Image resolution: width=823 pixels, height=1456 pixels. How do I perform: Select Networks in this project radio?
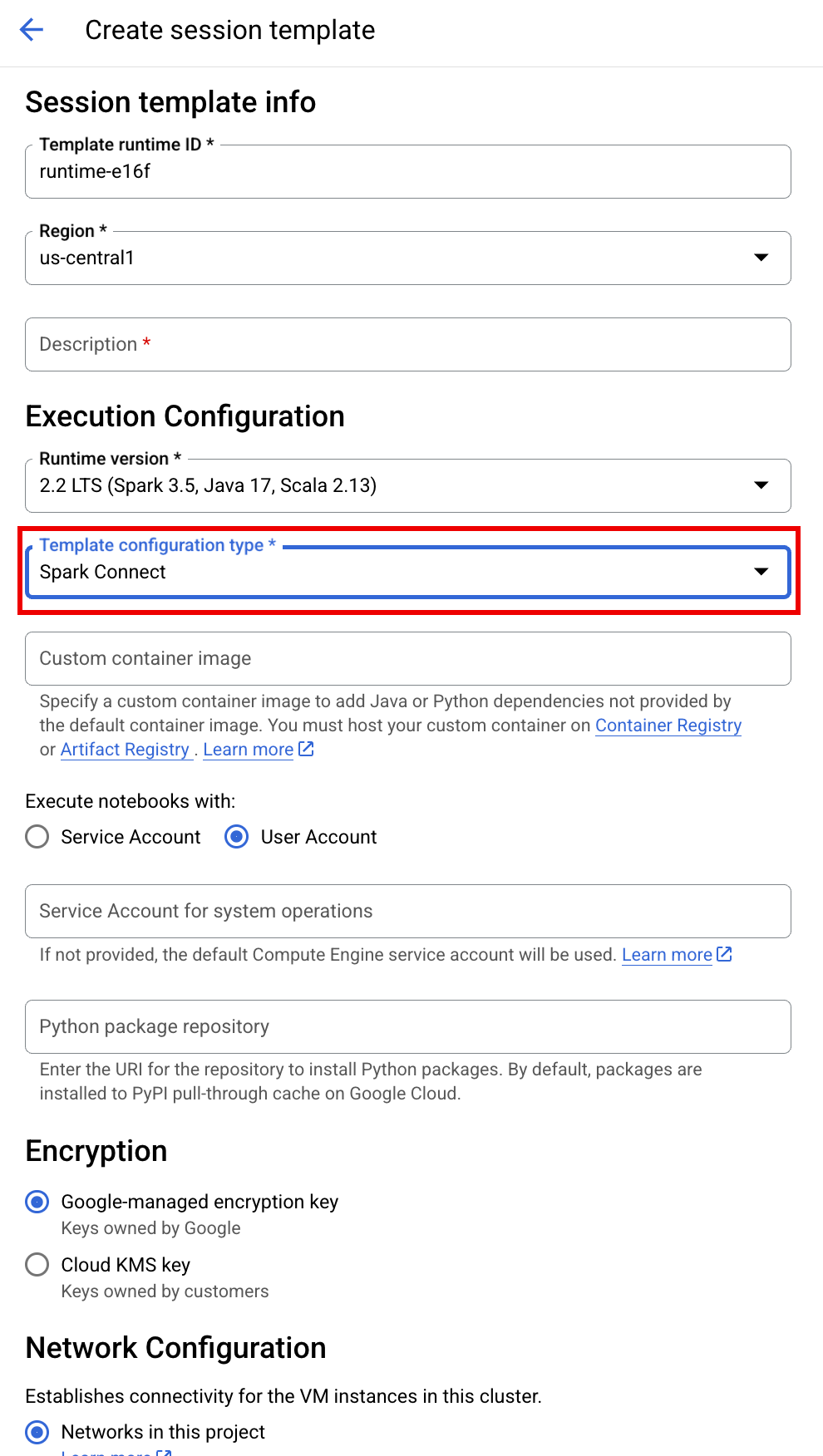pyautogui.click(x=37, y=1432)
